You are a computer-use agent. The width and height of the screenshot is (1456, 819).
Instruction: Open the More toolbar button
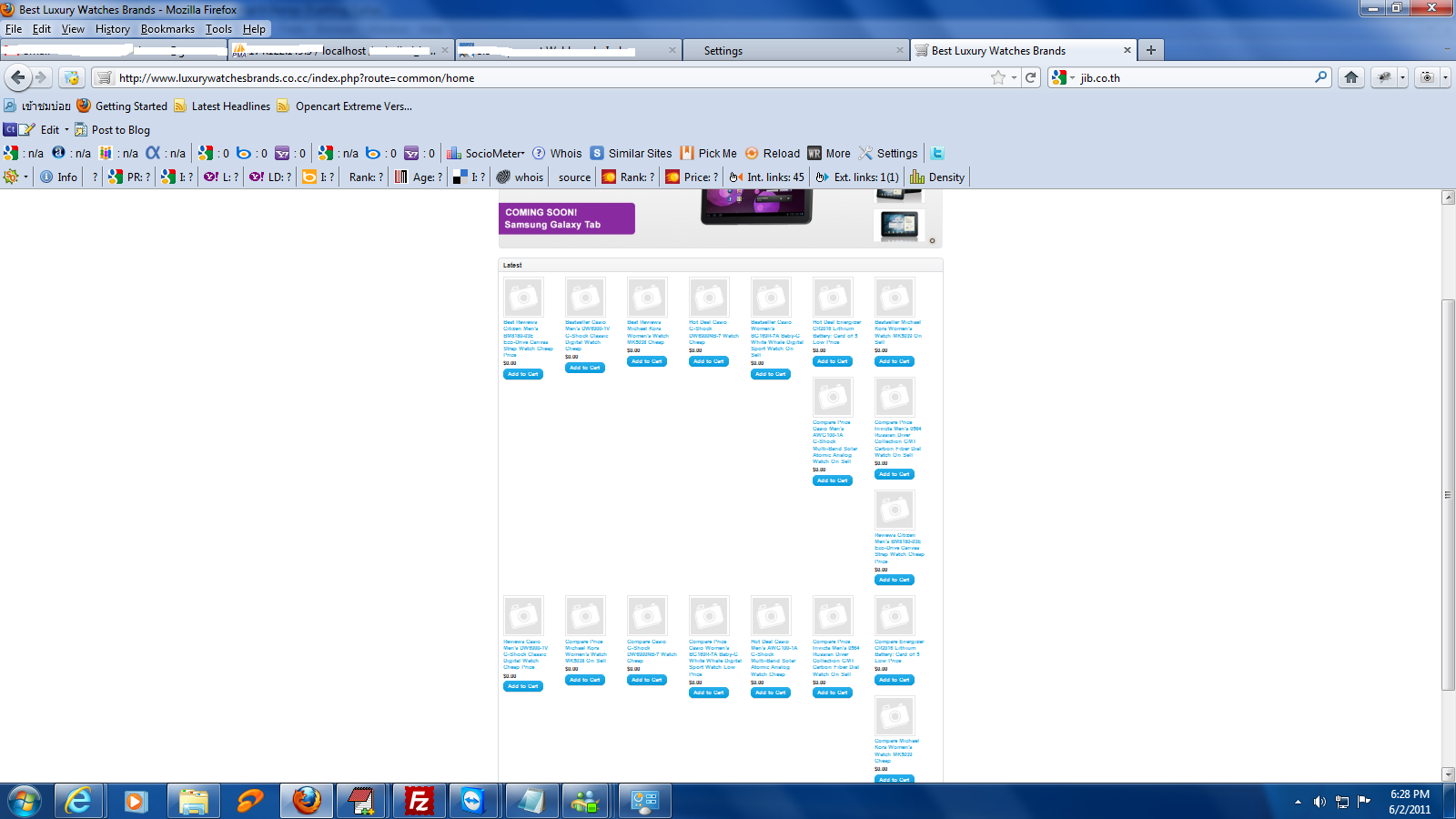[829, 154]
